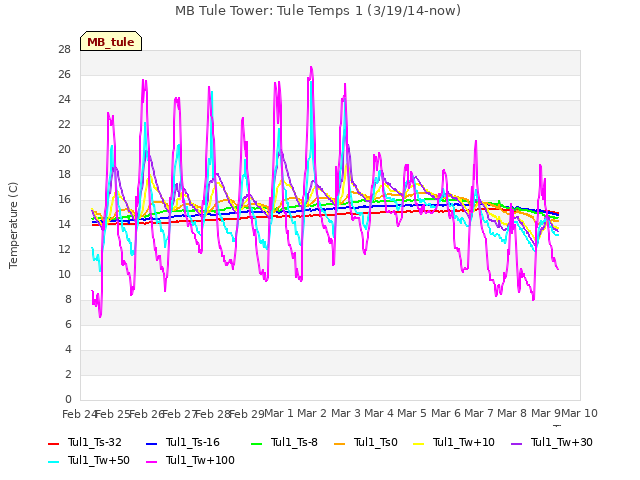The height and width of the screenshot is (480, 640).
Task: Click the purple Tul1_Tw+30 legend swatch
Action: pos(516,443)
